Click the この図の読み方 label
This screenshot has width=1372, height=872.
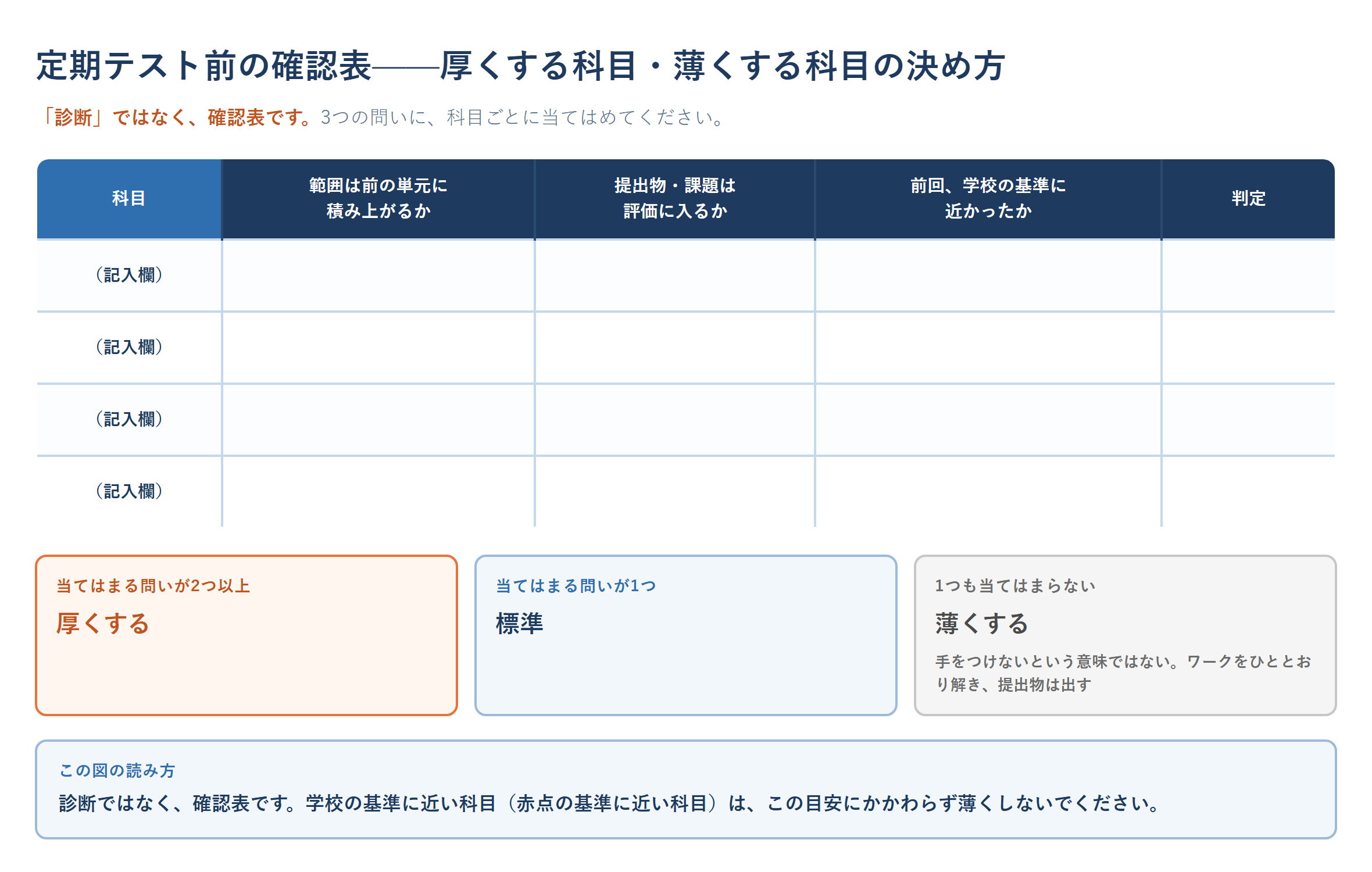(x=117, y=771)
